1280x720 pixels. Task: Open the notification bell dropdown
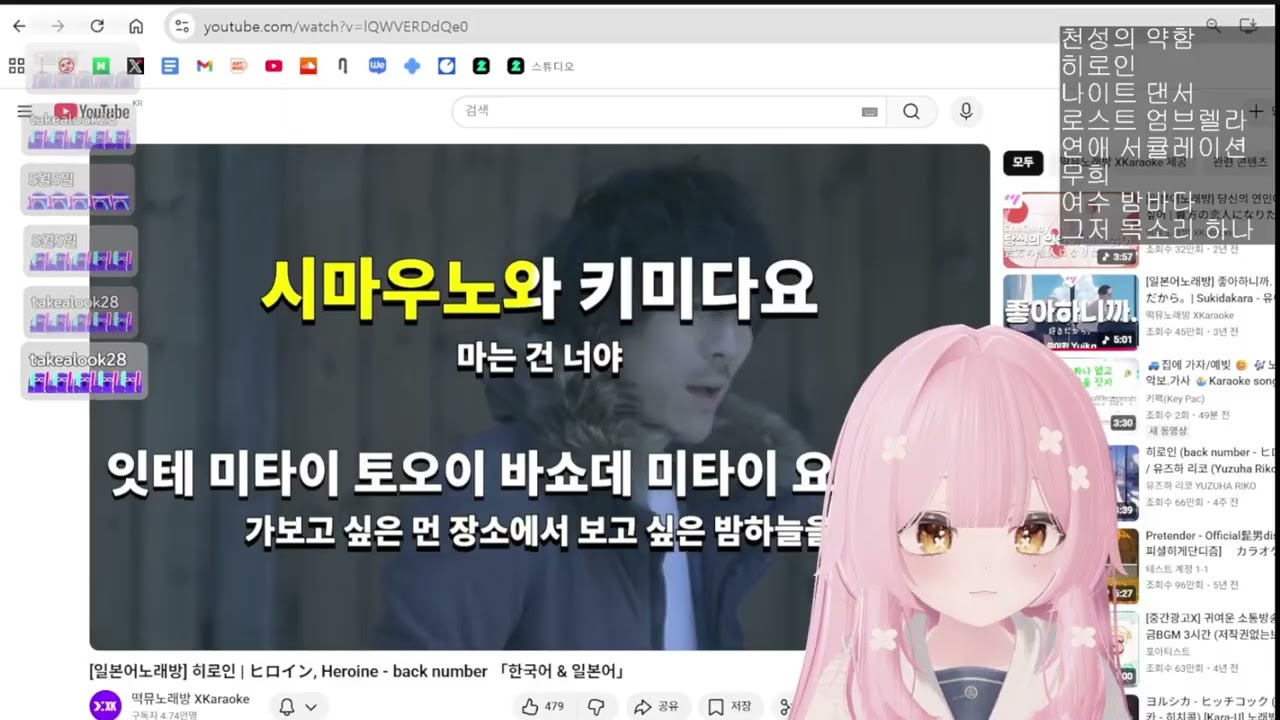pyautogui.click(x=298, y=707)
